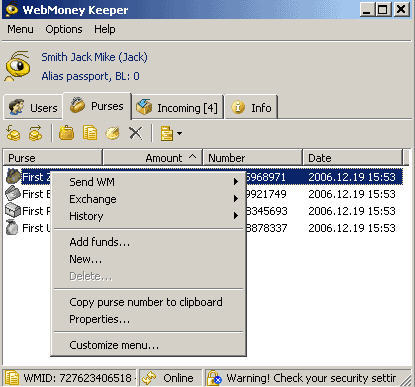Screen dimensions: 415x387
Task: Click the security lock warning icon
Action: 214,378
